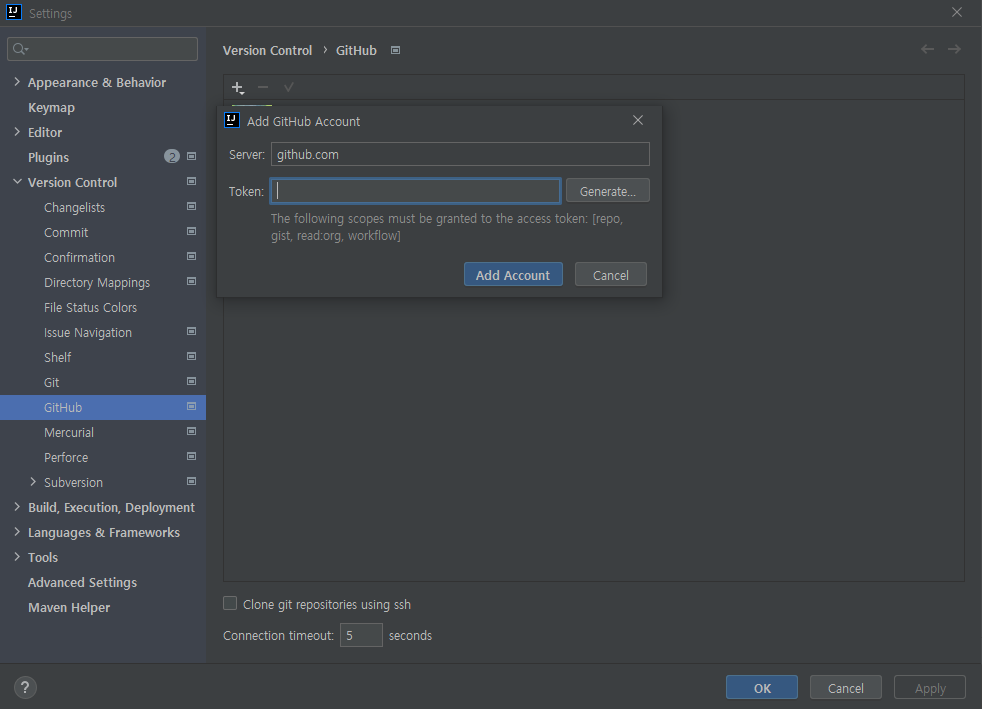Expand the Editor section
Image resolution: width=982 pixels, height=709 pixels.
click(x=17, y=132)
